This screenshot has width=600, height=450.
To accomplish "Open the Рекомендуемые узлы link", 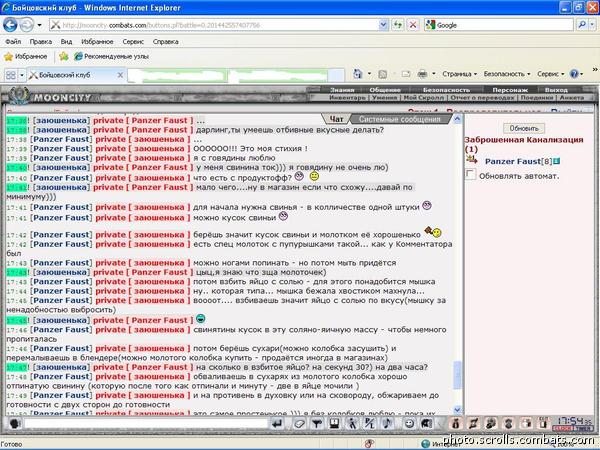I will [x=112, y=57].
